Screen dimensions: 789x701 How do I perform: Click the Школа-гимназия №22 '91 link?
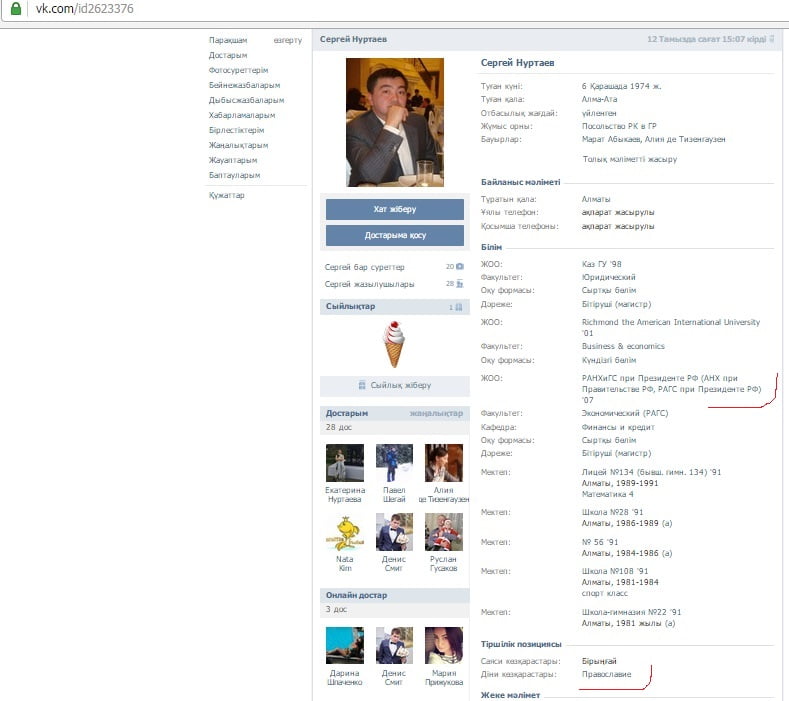click(x=631, y=612)
